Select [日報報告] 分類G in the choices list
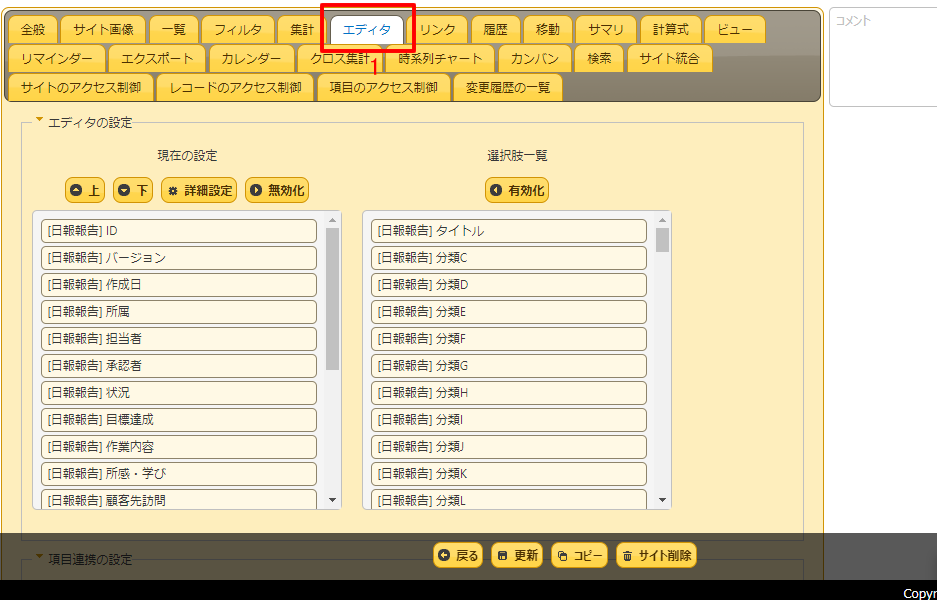This screenshot has width=937, height=600. coord(510,366)
